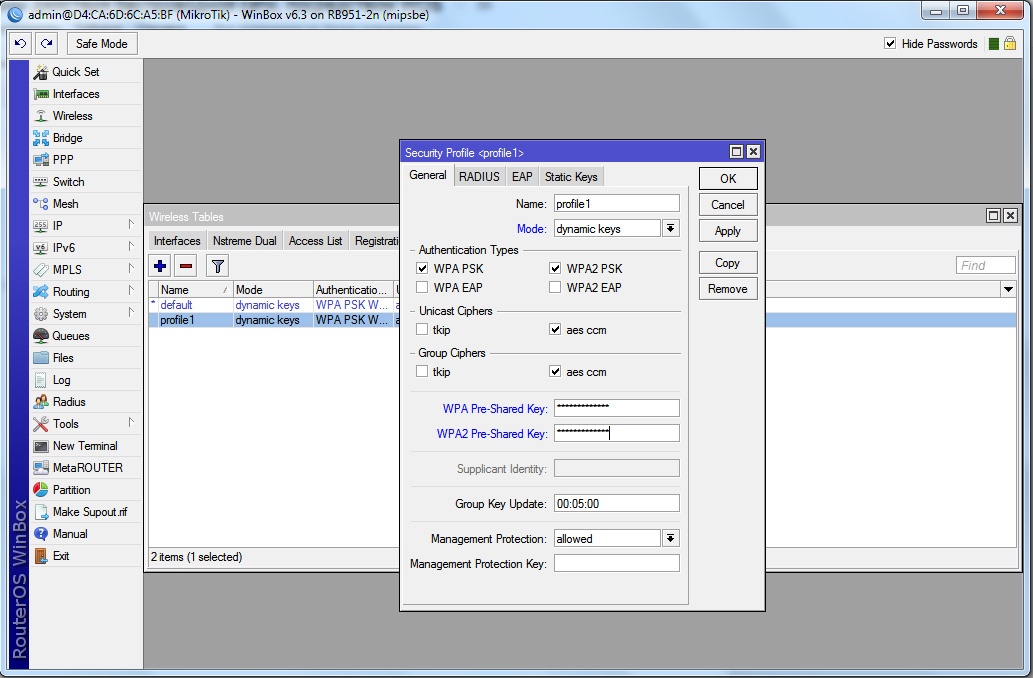Uncheck the WPA2 PSK authentication type

click(x=555, y=268)
